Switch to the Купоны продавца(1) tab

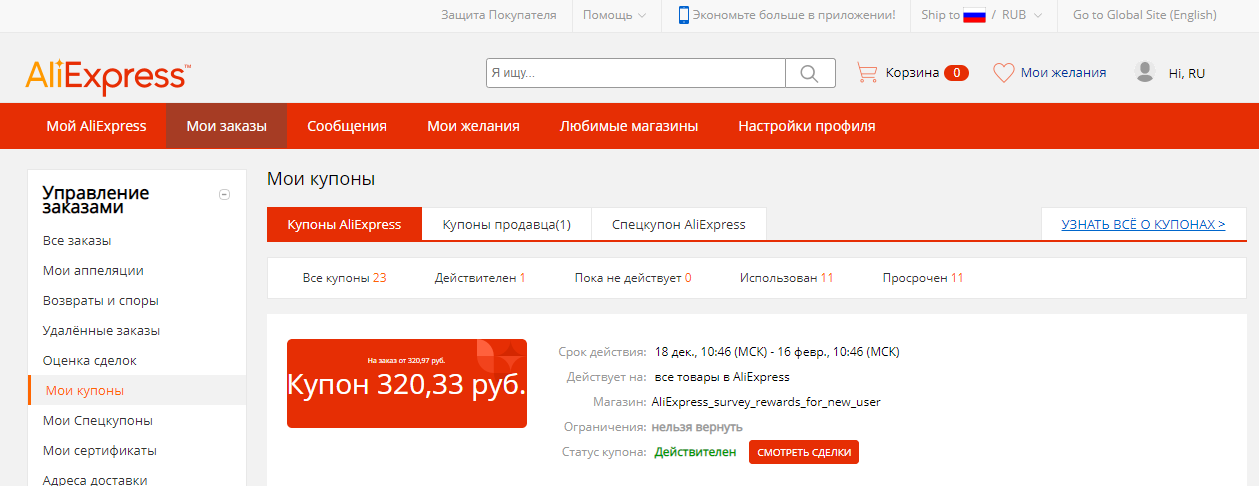point(507,224)
